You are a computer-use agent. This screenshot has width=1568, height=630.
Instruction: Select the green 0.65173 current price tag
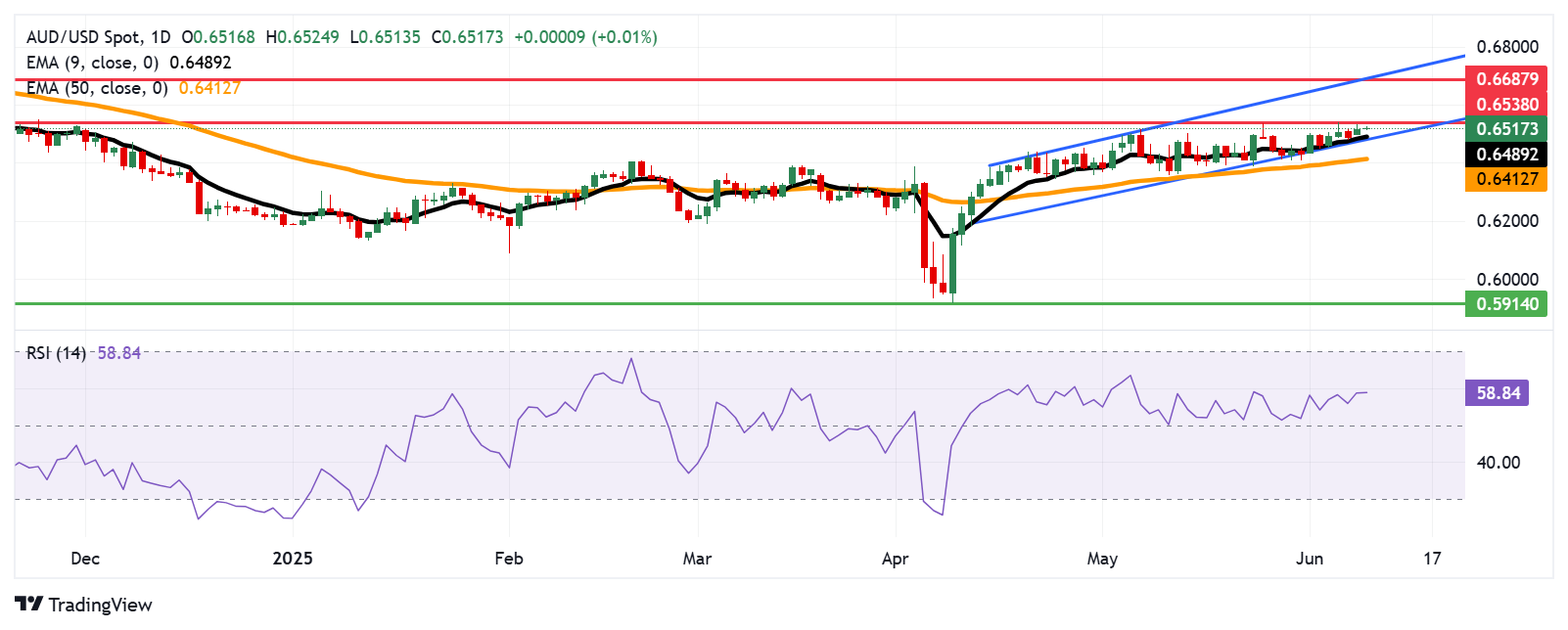click(x=1506, y=129)
